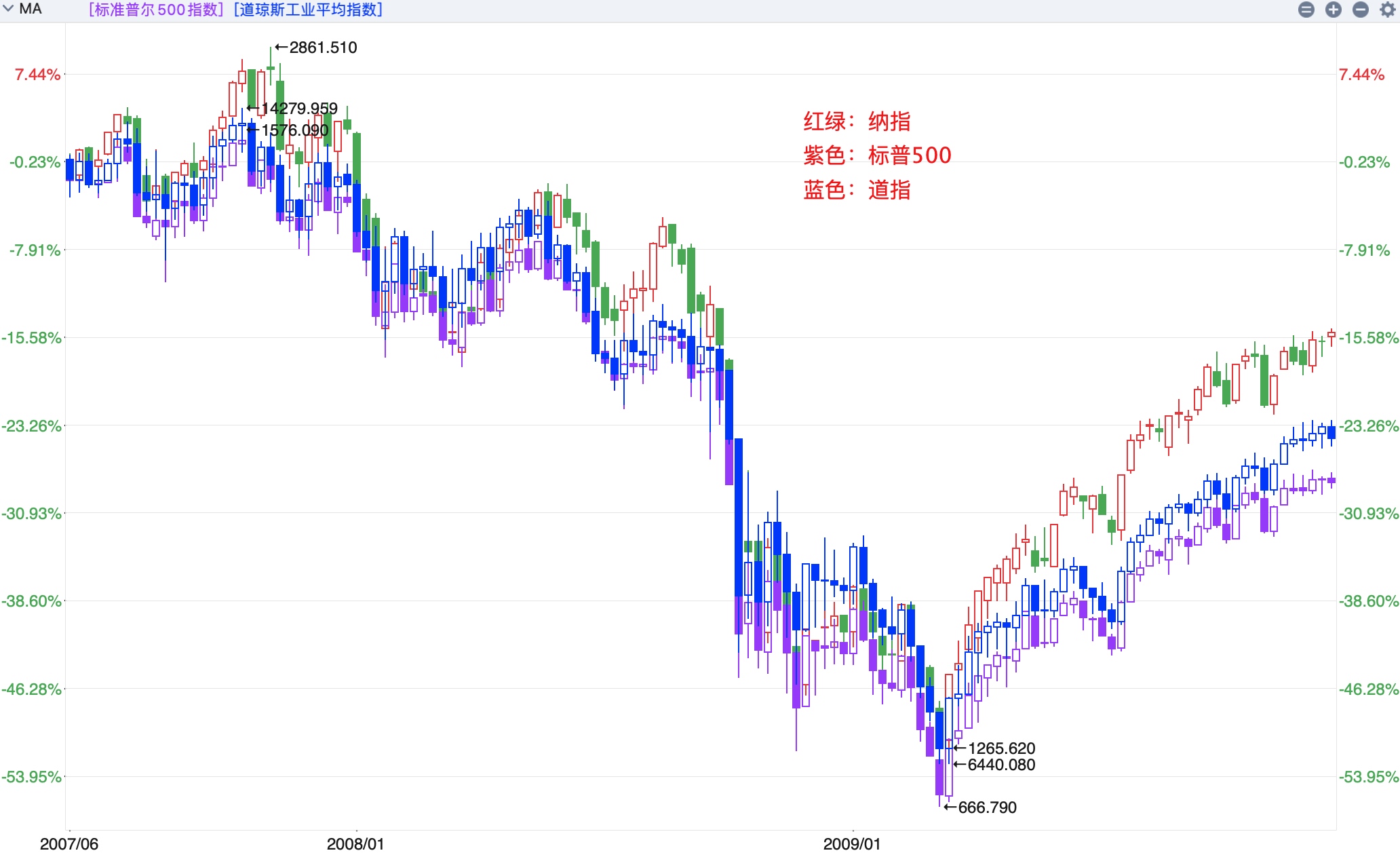The height and width of the screenshot is (855, 1400).
Task: Zoom in with the plus circle icon
Action: (1334, 9)
